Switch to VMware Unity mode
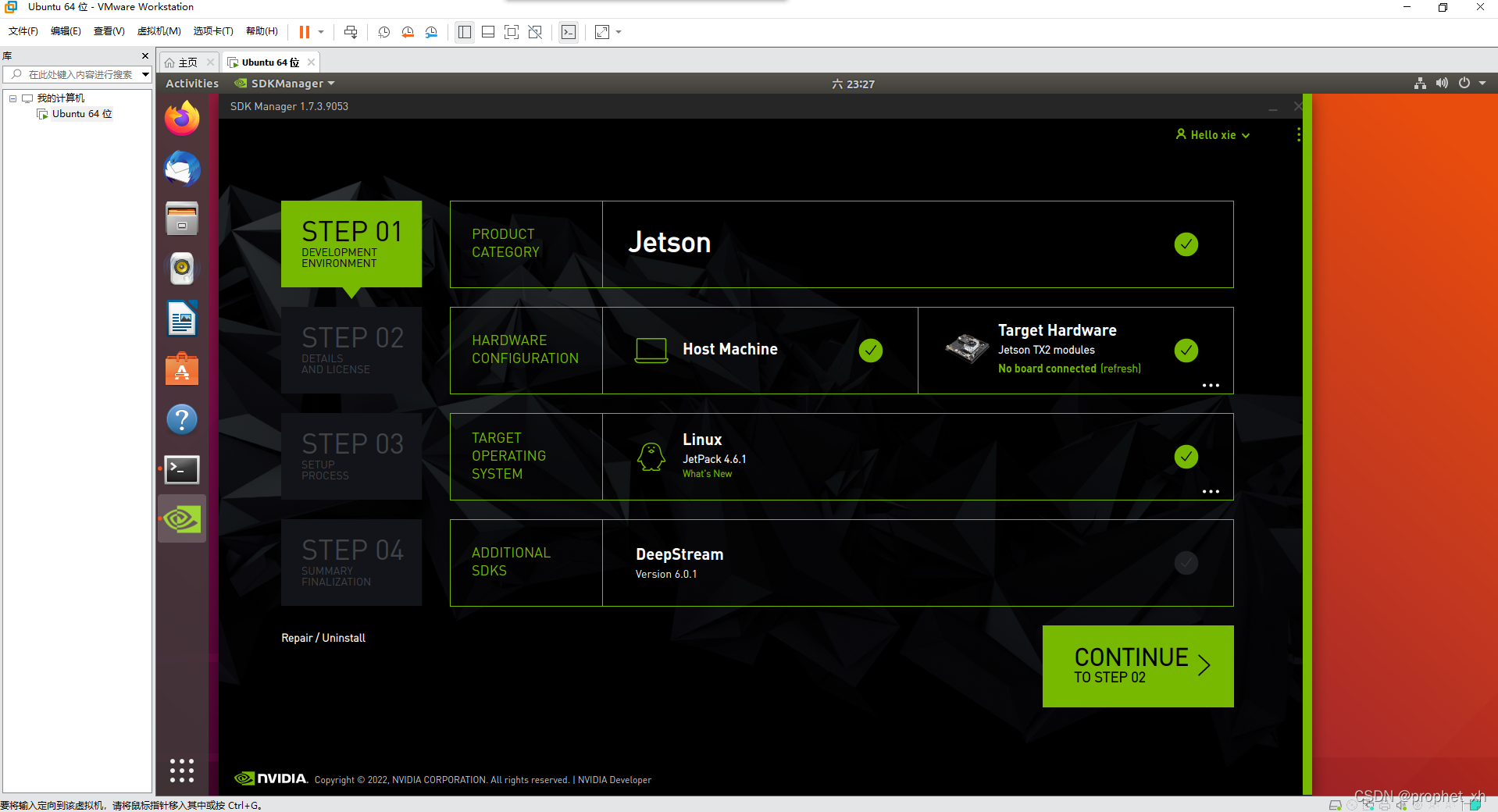Image resolution: width=1498 pixels, height=812 pixels. click(x=535, y=32)
